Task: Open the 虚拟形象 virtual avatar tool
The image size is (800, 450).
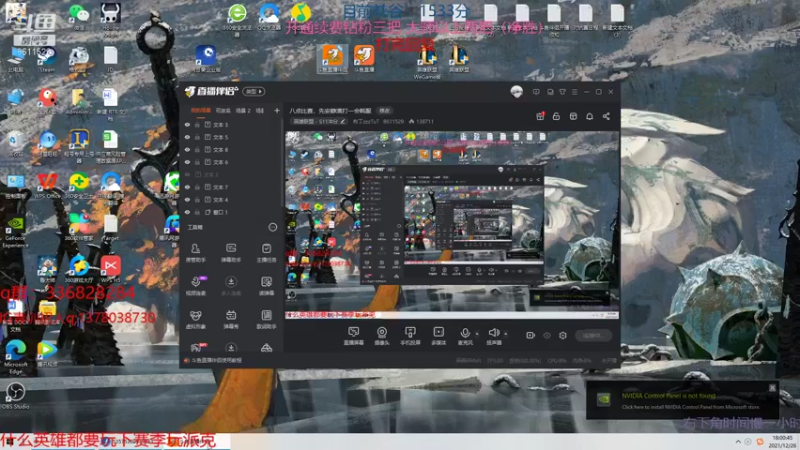Action: (x=195, y=319)
